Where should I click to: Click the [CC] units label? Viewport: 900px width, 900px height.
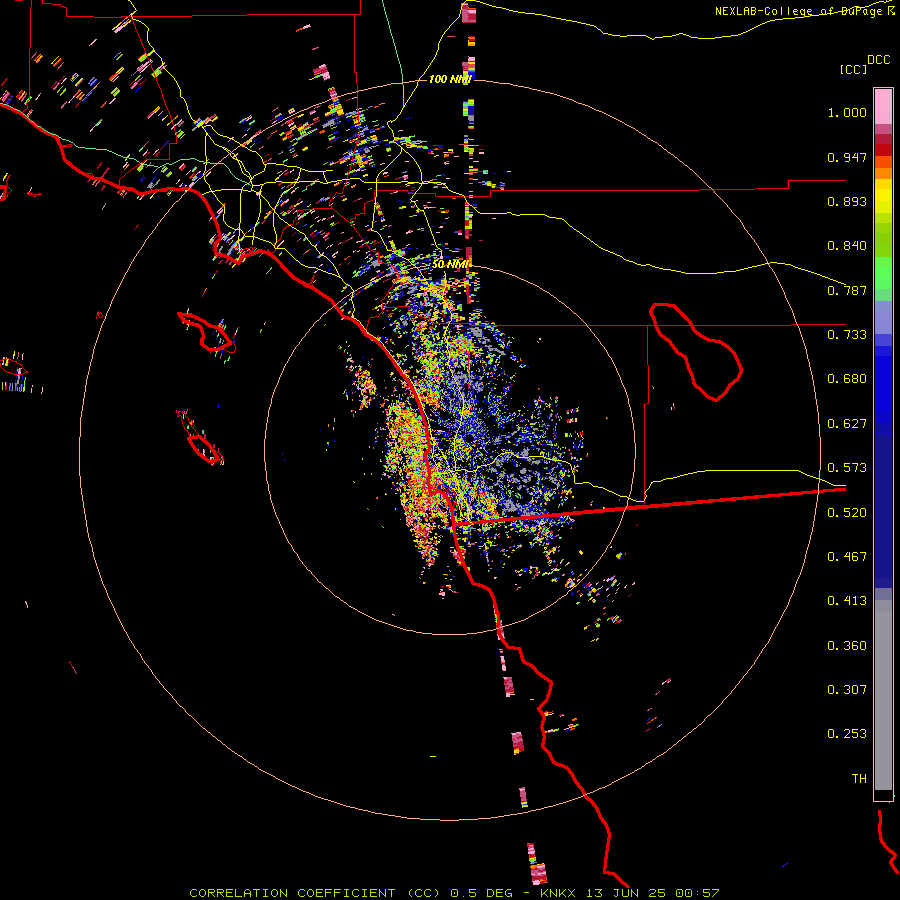[x=854, y=70]
